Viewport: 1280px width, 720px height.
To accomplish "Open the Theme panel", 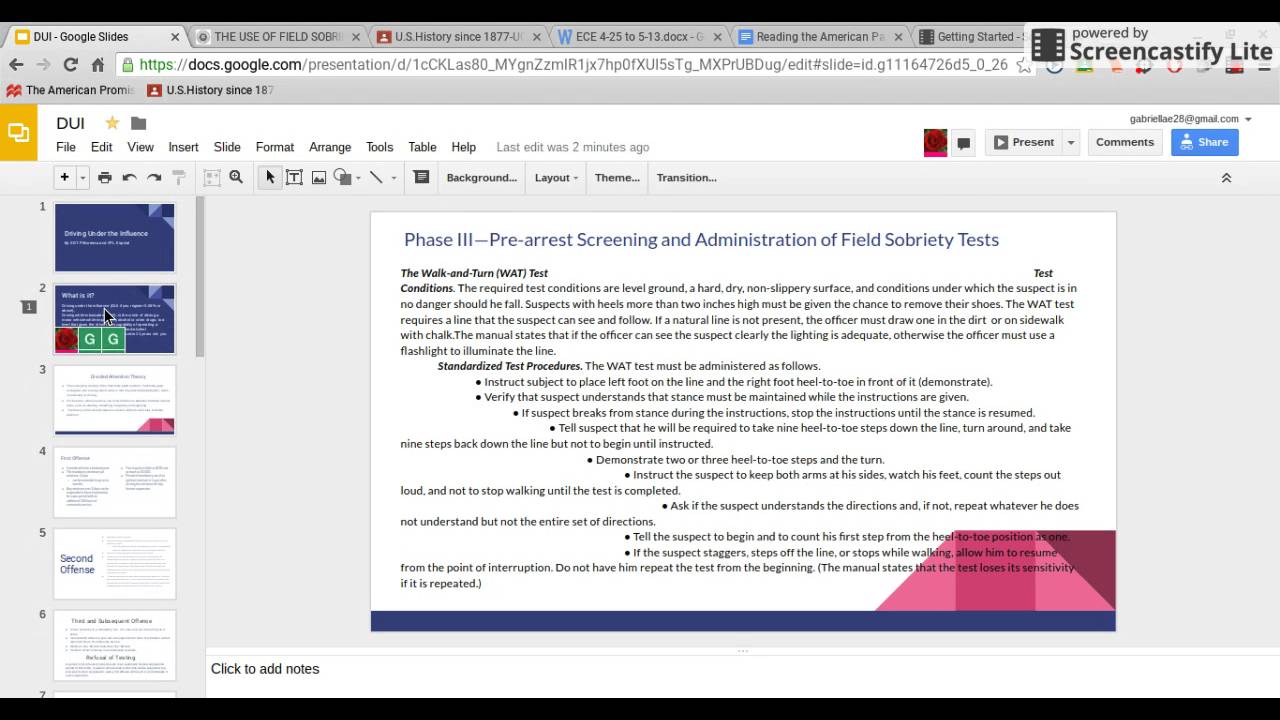I will 617,177.
